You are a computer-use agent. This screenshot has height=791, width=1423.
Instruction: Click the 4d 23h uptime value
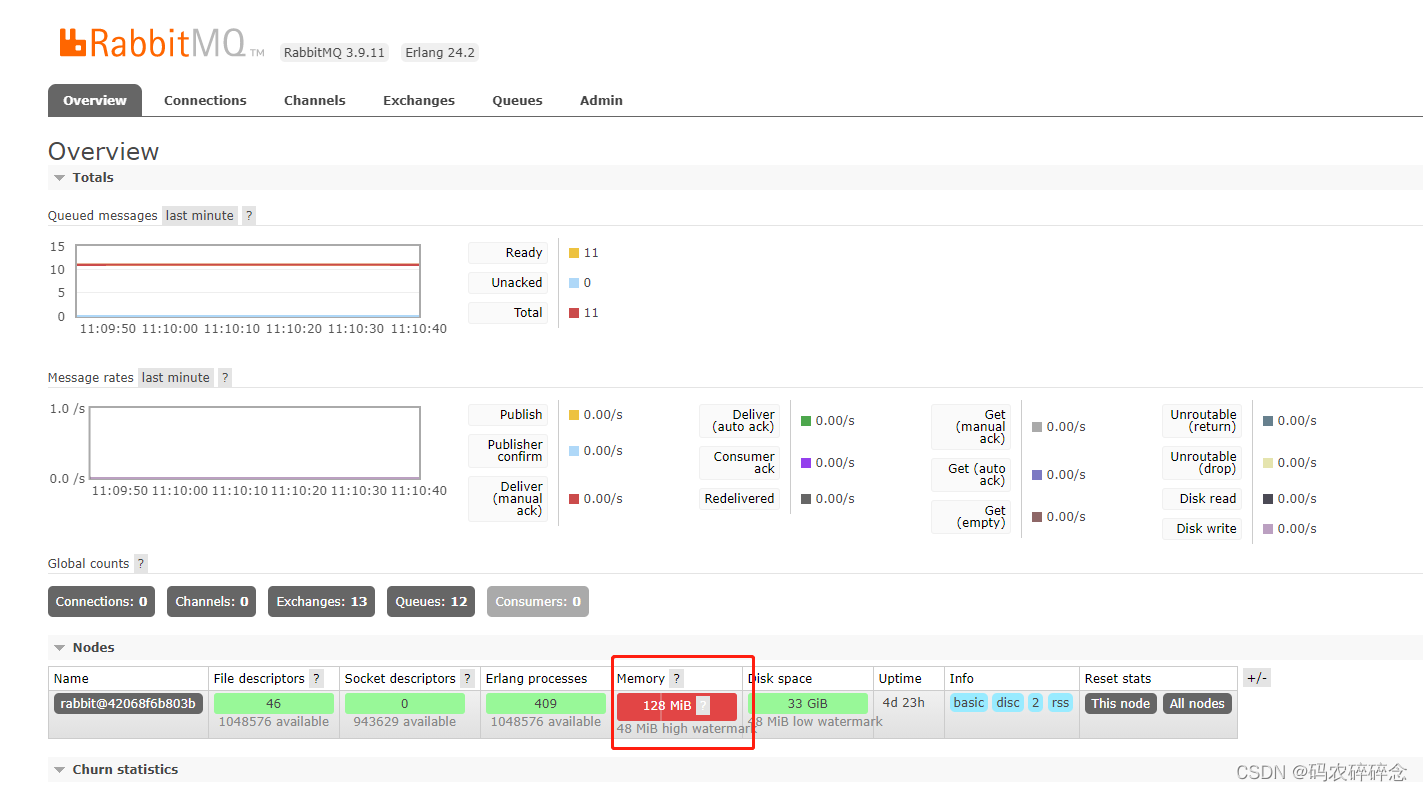pos(903,703)
